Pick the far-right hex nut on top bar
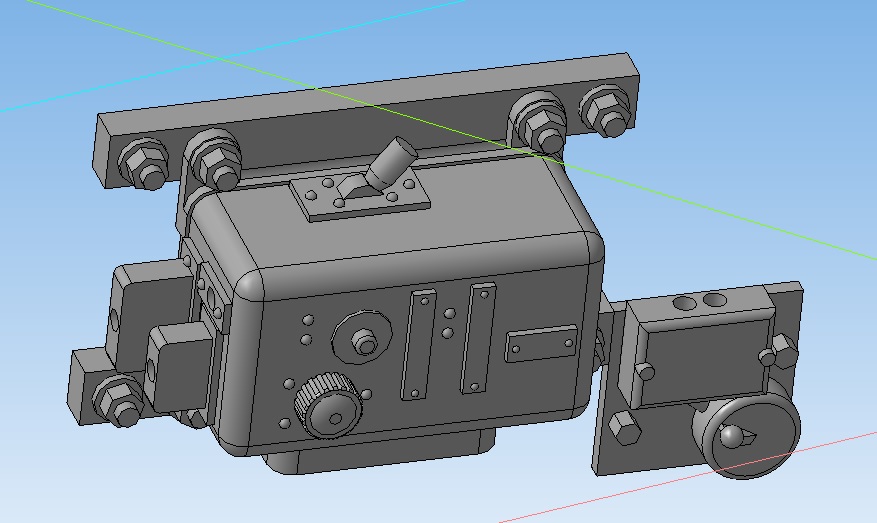Viewport: 877px width, 523px height. click(x=606, y=111)
